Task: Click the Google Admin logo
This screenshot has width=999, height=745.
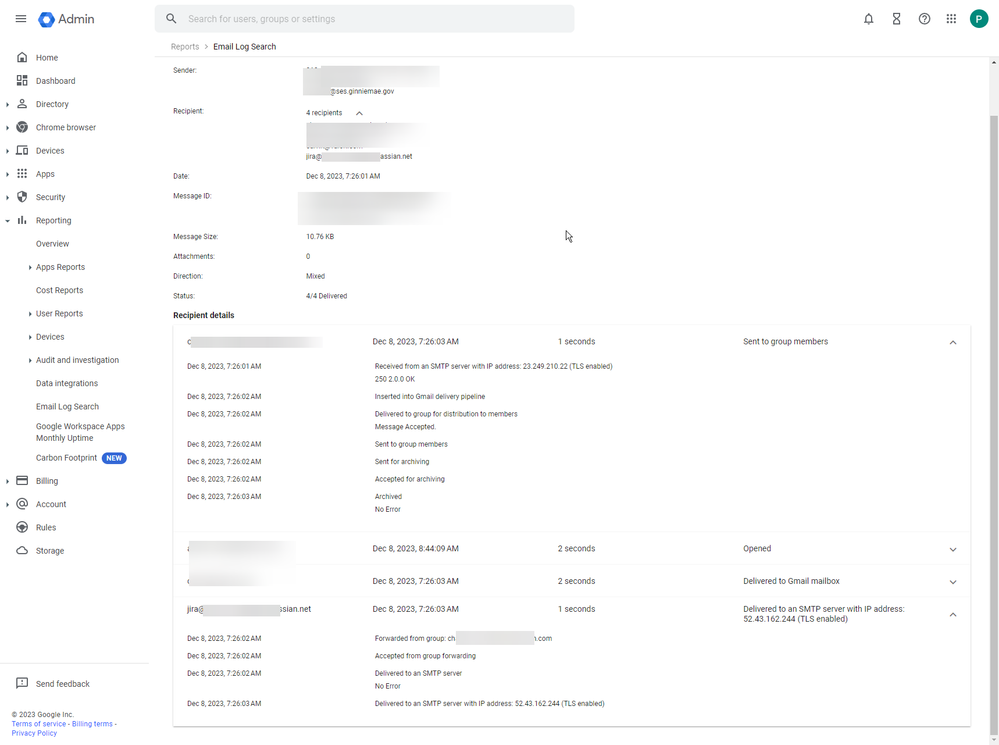Action: [x=66, y=19]
